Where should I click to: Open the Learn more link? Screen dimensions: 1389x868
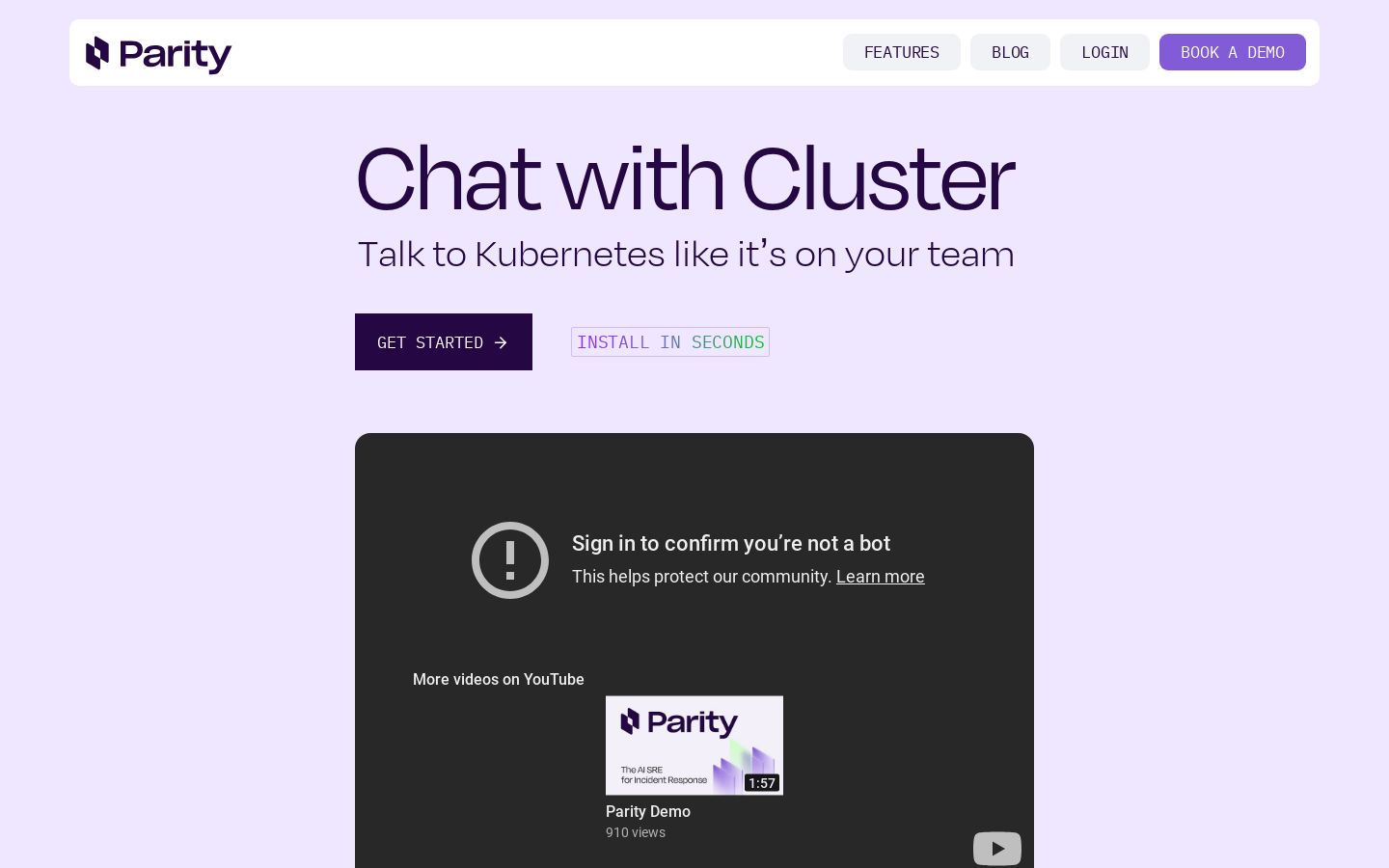[x=880, y=577]
